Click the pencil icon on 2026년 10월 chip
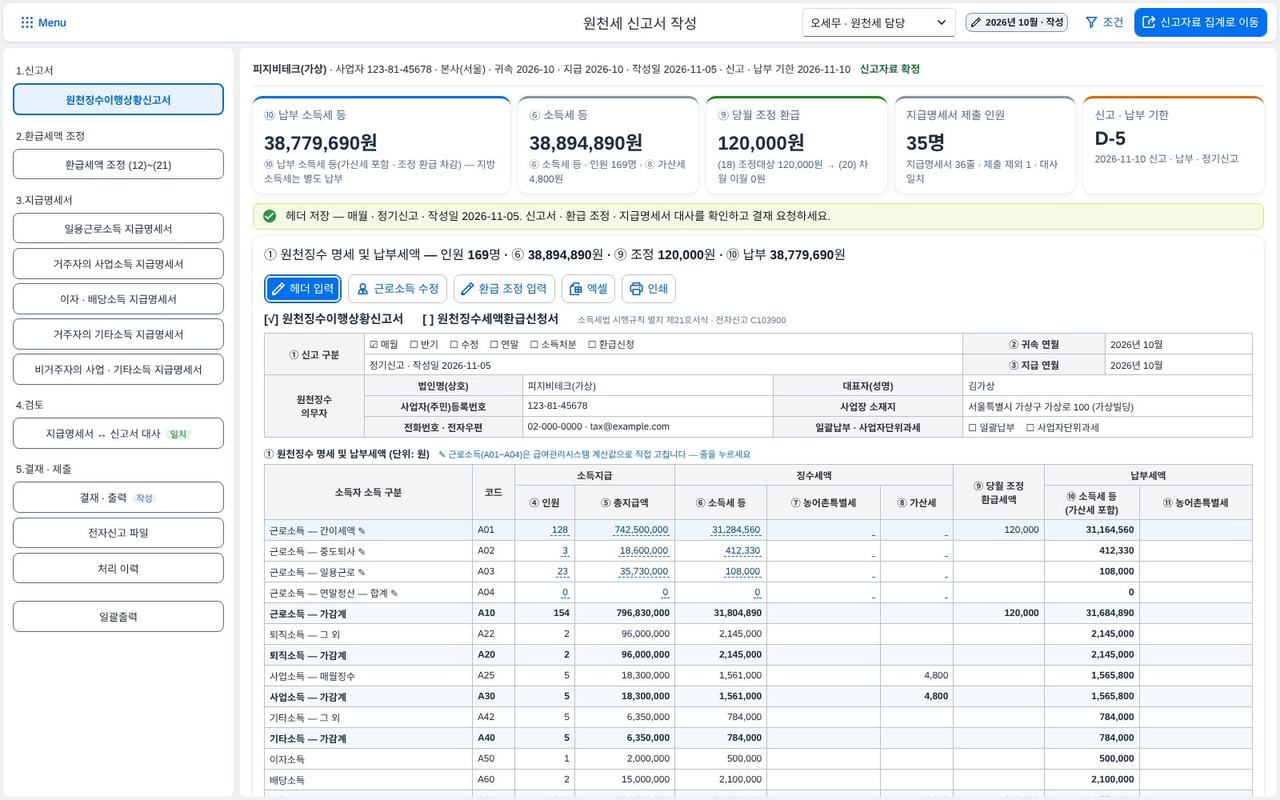The height and width of the screenshot is (800, 1280). (x=975, y=22)
